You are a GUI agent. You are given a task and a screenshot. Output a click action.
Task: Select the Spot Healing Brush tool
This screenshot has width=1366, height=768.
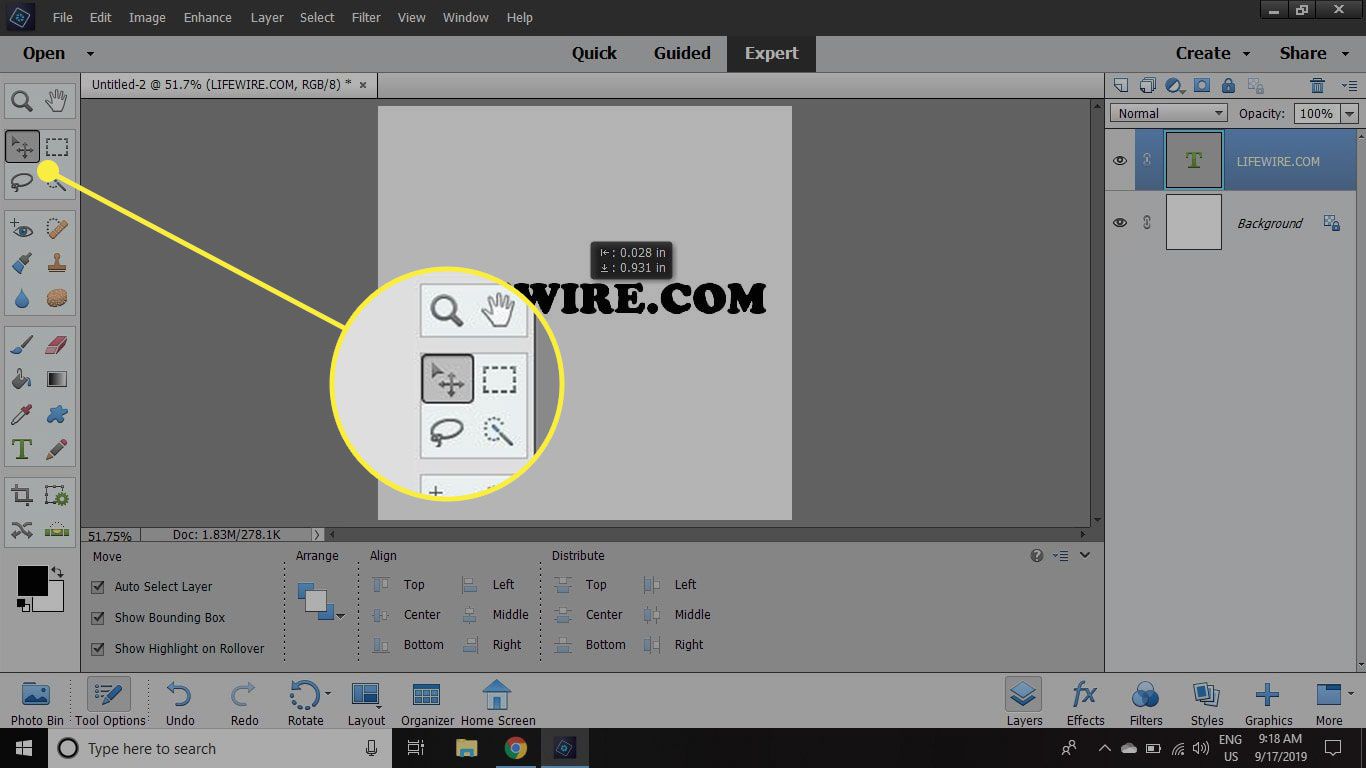point(57,230)
